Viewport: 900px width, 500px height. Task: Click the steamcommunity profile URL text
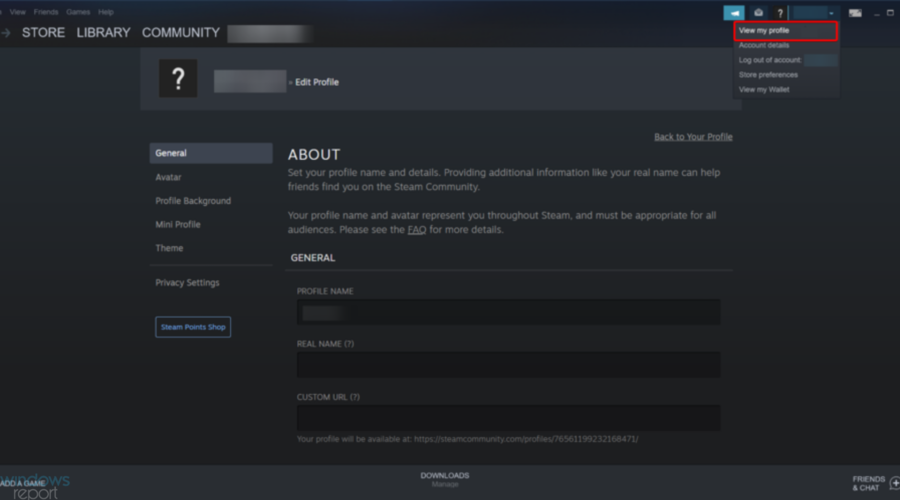point(526,439)
